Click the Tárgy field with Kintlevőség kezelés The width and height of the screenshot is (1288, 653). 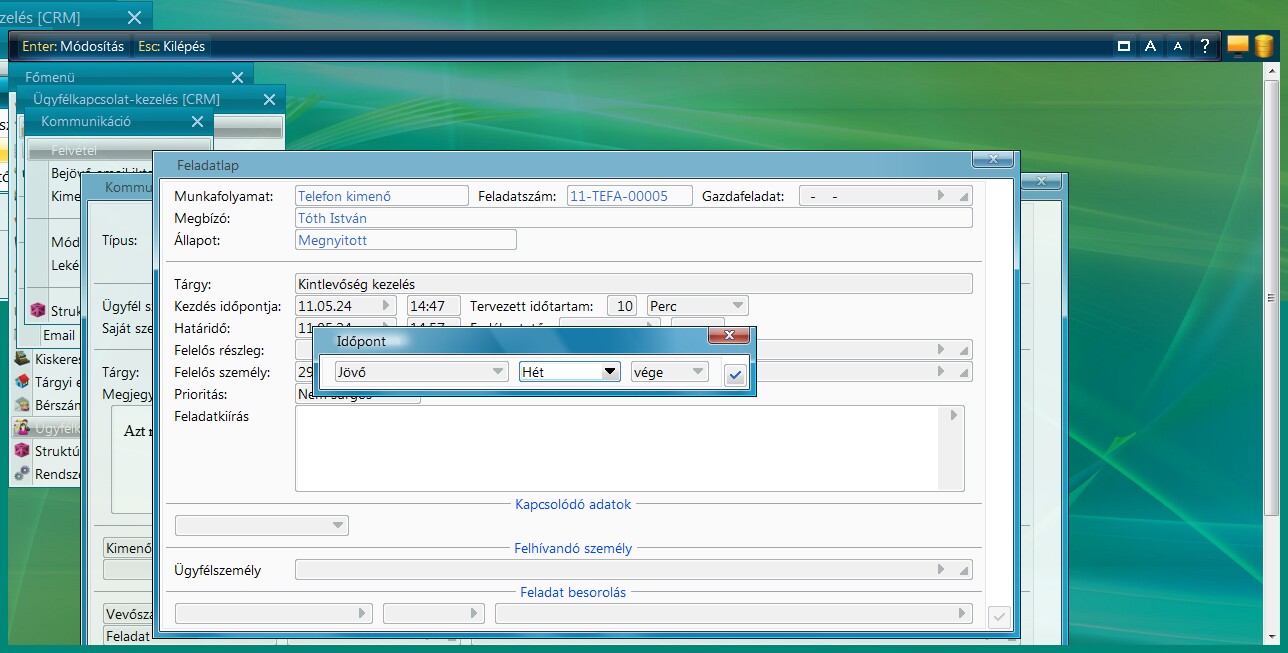pyautogui.click(x=633, y=284)
